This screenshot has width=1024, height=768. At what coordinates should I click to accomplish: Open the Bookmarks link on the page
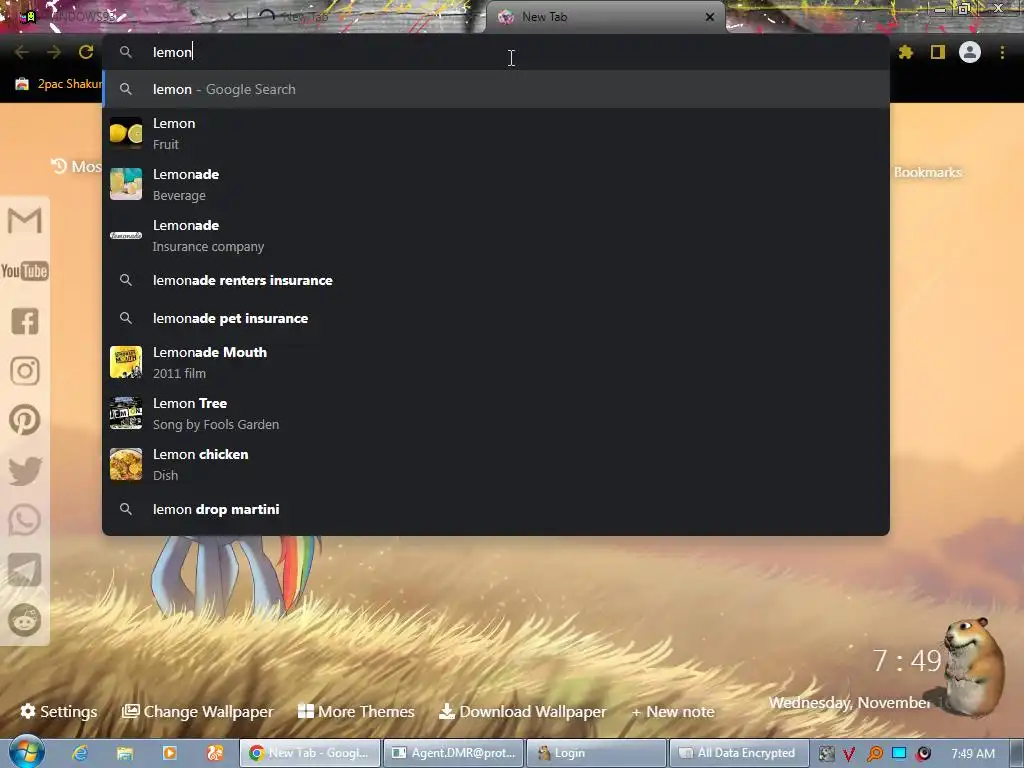[928, 172]
